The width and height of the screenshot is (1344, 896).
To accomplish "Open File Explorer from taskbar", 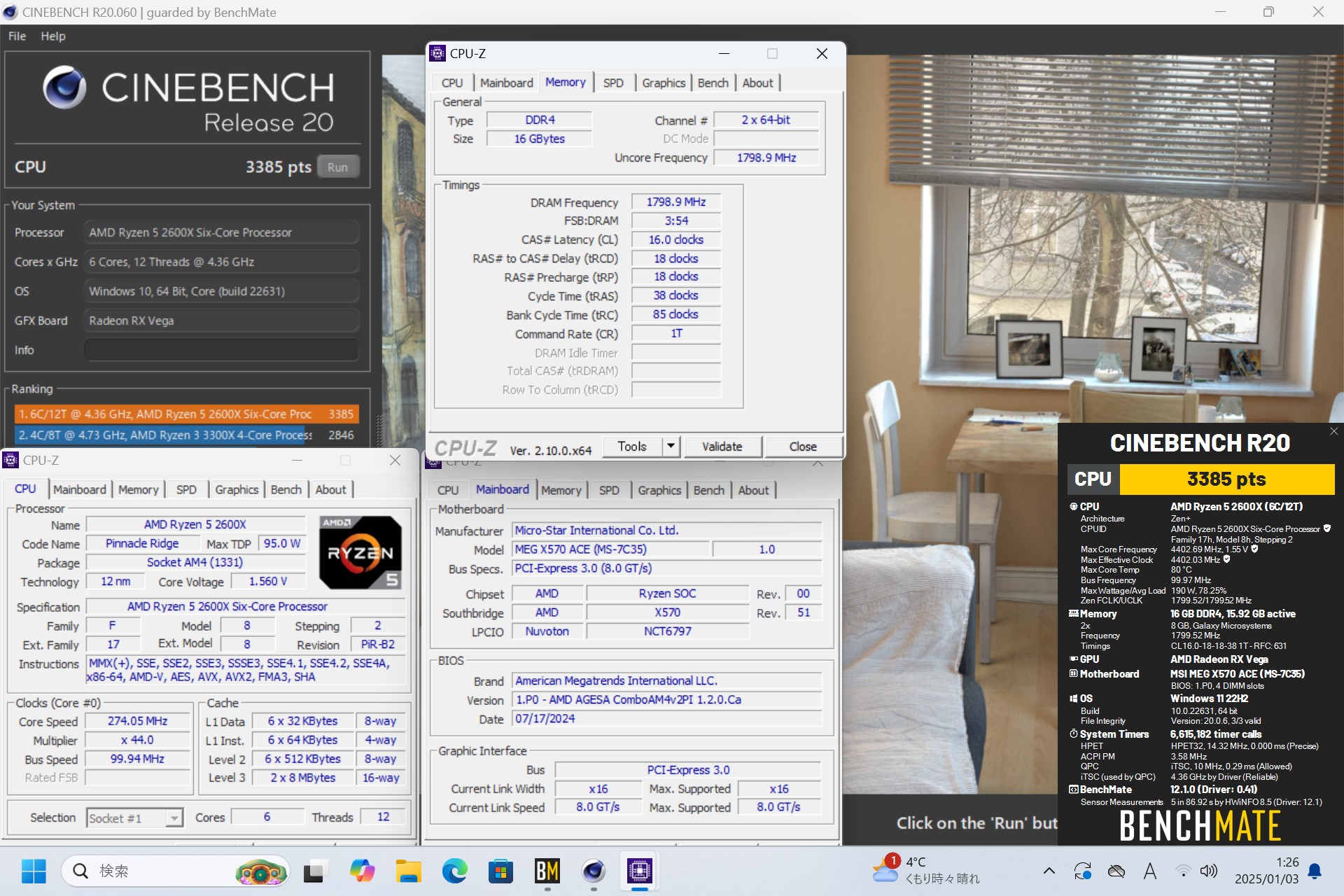I will point(408,871).
